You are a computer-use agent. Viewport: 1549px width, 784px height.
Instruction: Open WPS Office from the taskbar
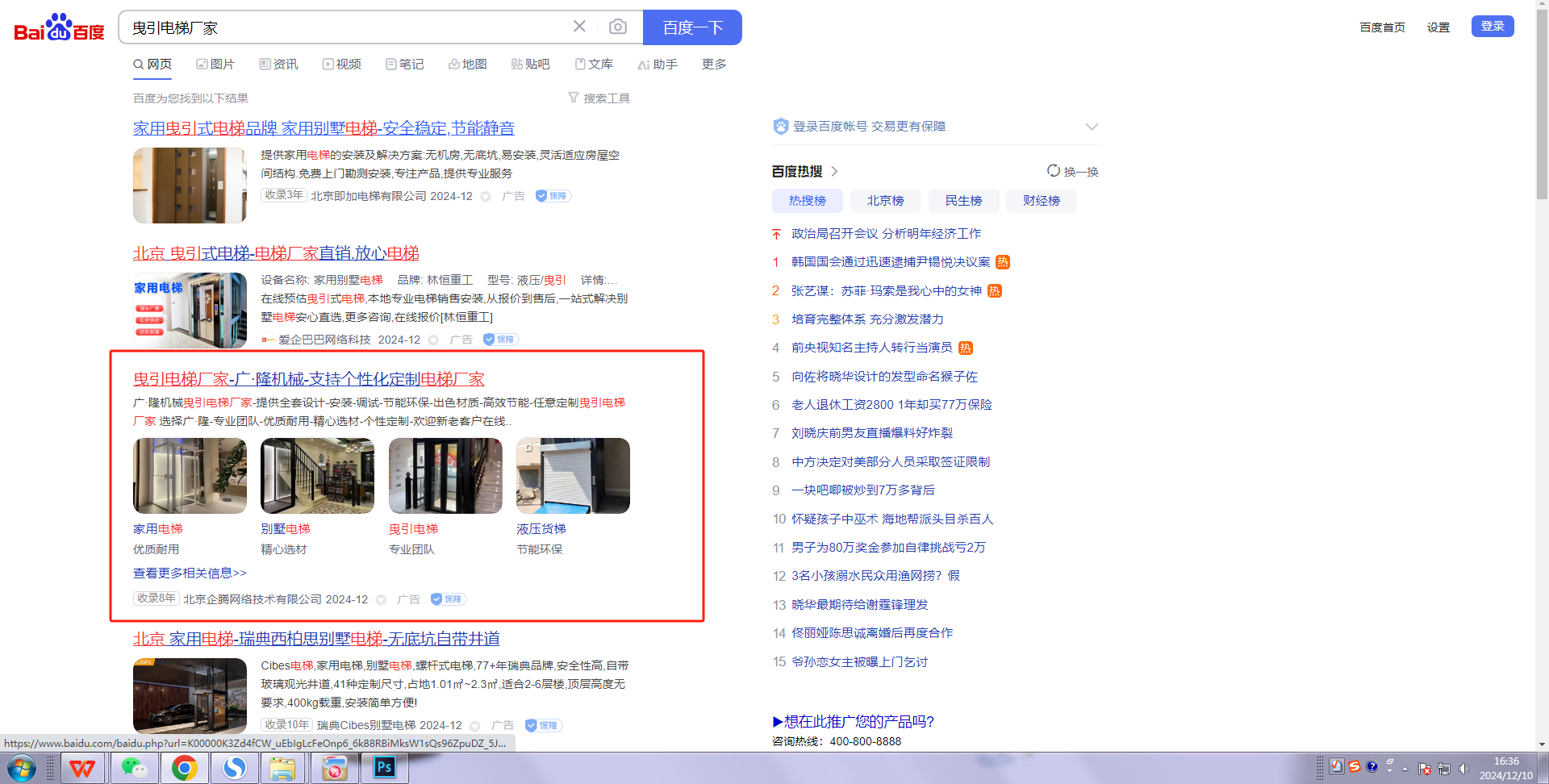pos(81,769)
